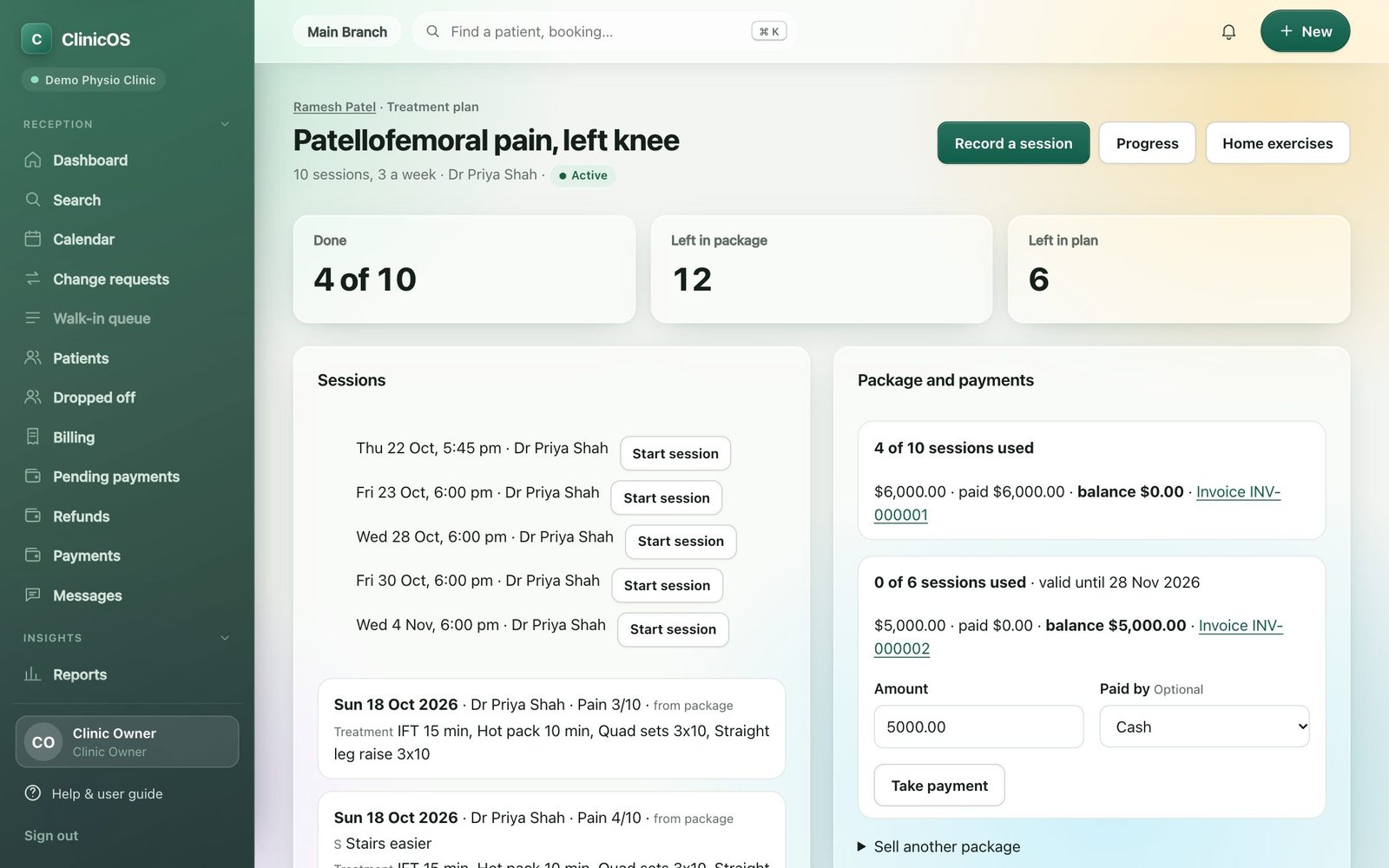This screenshot has height=868, width=1389.
Task: Click the Active status badge
Action: pos(583,175)
